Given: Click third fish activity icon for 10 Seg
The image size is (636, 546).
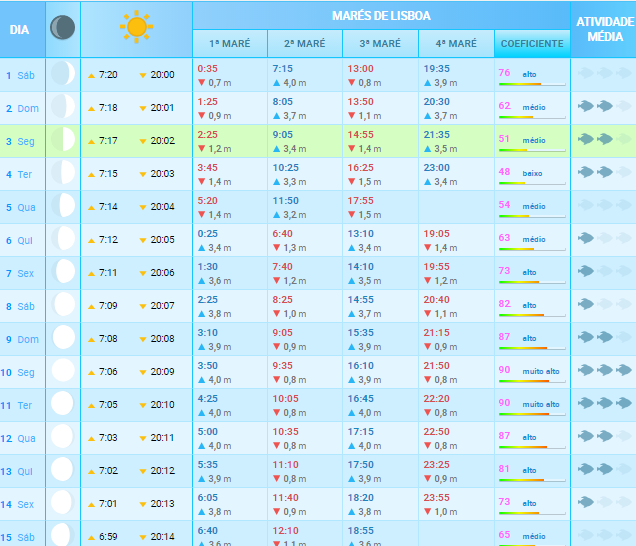Looking at the screenshot, I should [x=624, y=370].
